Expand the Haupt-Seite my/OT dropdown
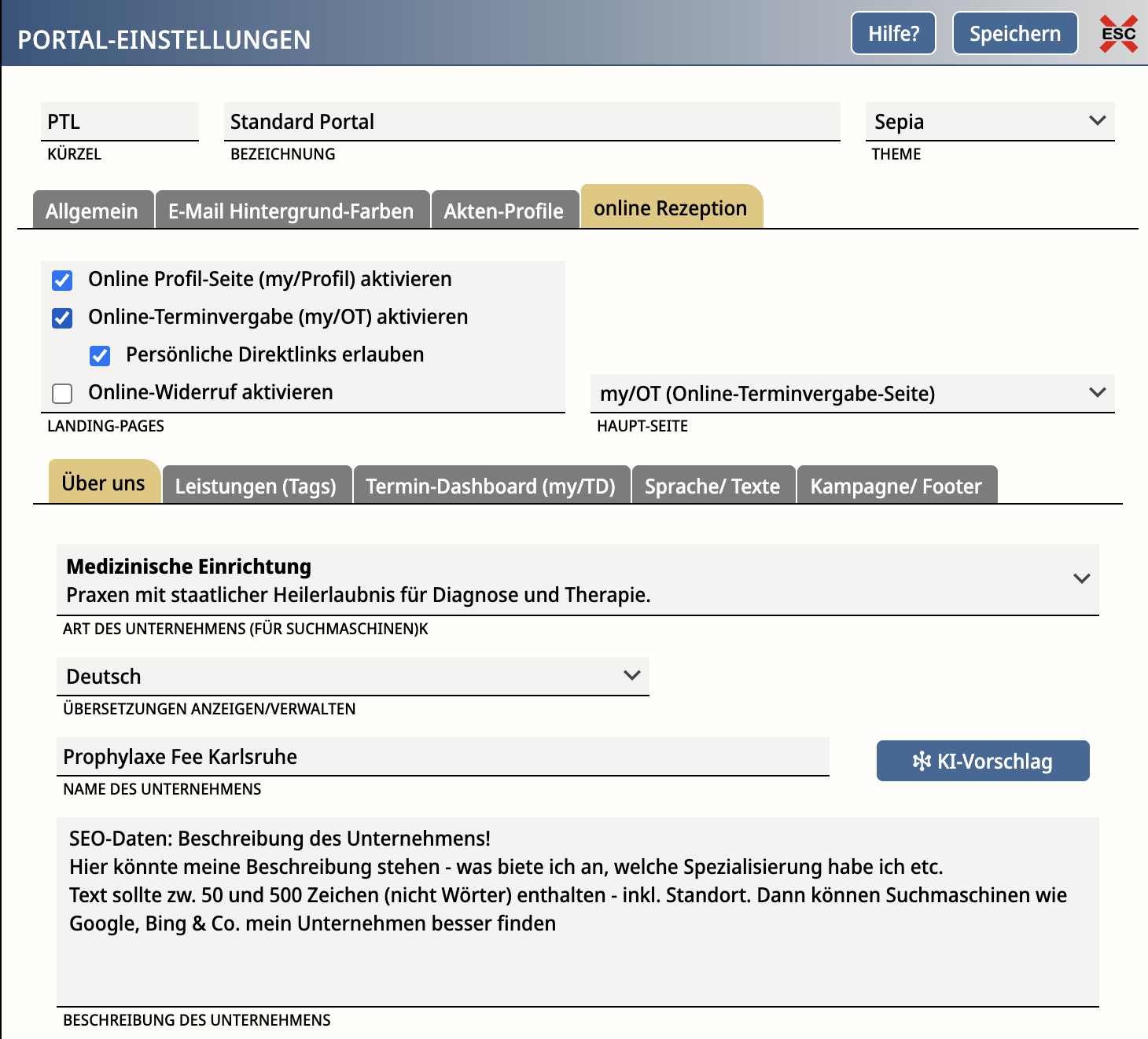Screen dimensions: 1148x1039 pos(852,393)
